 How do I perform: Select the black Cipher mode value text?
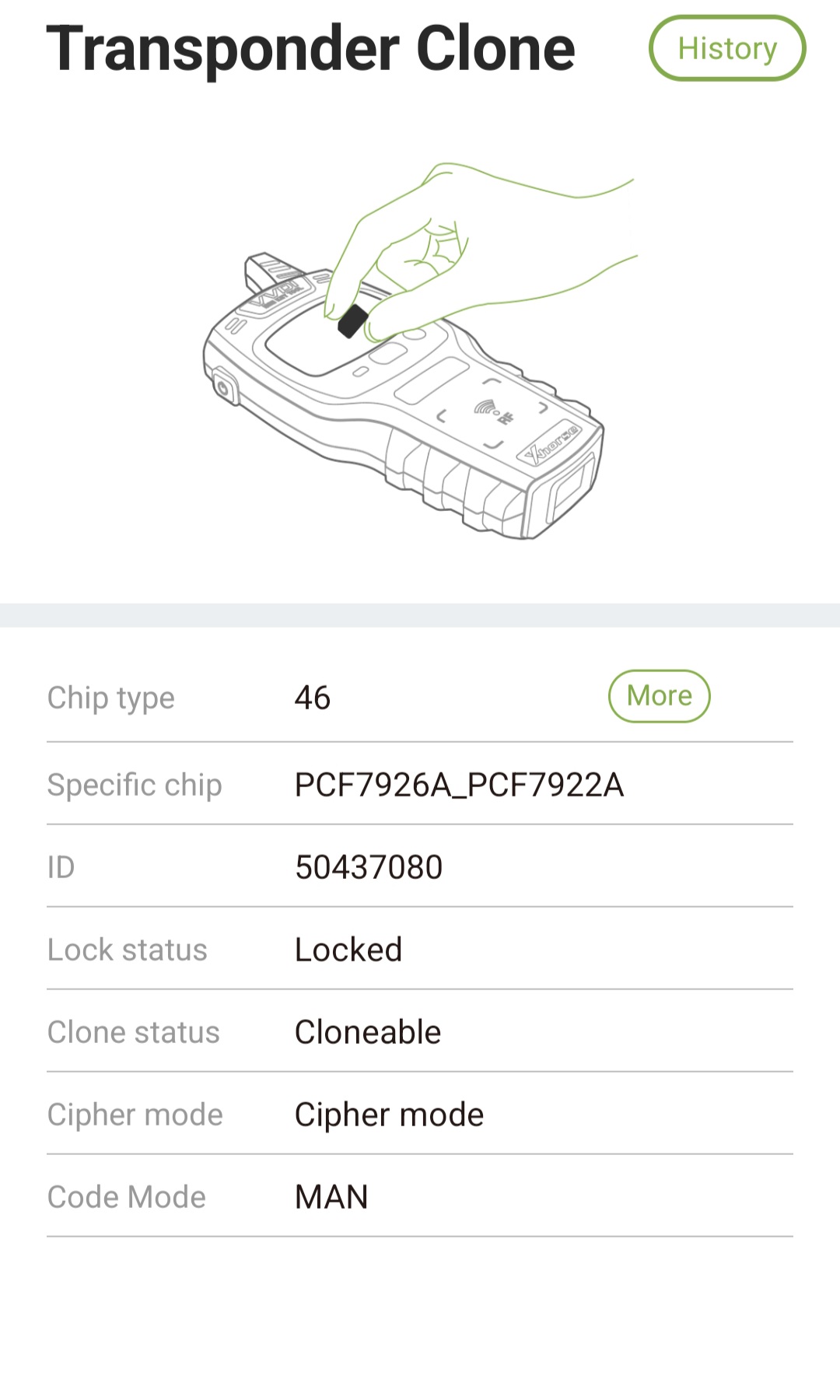pyautogui.click(x=389, y=1115)
